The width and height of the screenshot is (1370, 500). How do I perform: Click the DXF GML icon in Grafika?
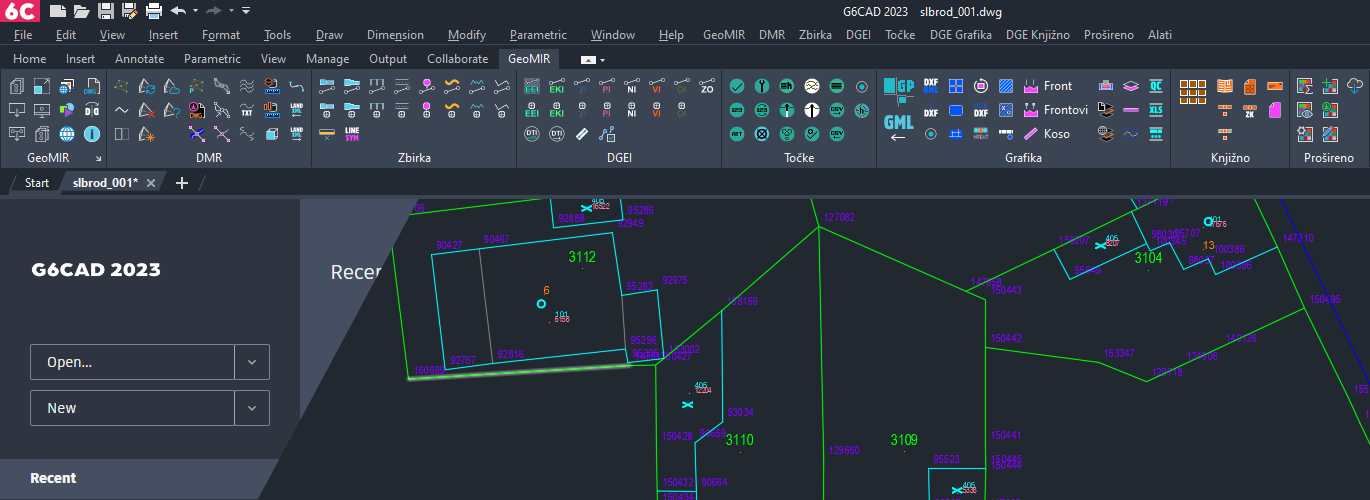[x=931, y=86]
